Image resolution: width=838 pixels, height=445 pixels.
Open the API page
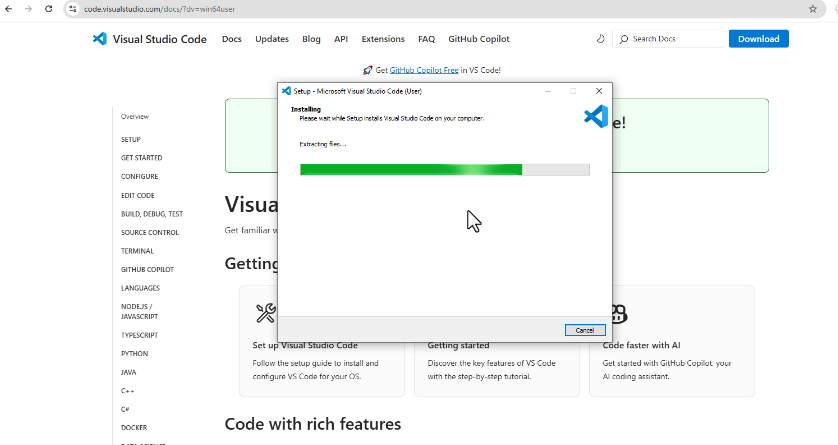(x=341, y=39)
